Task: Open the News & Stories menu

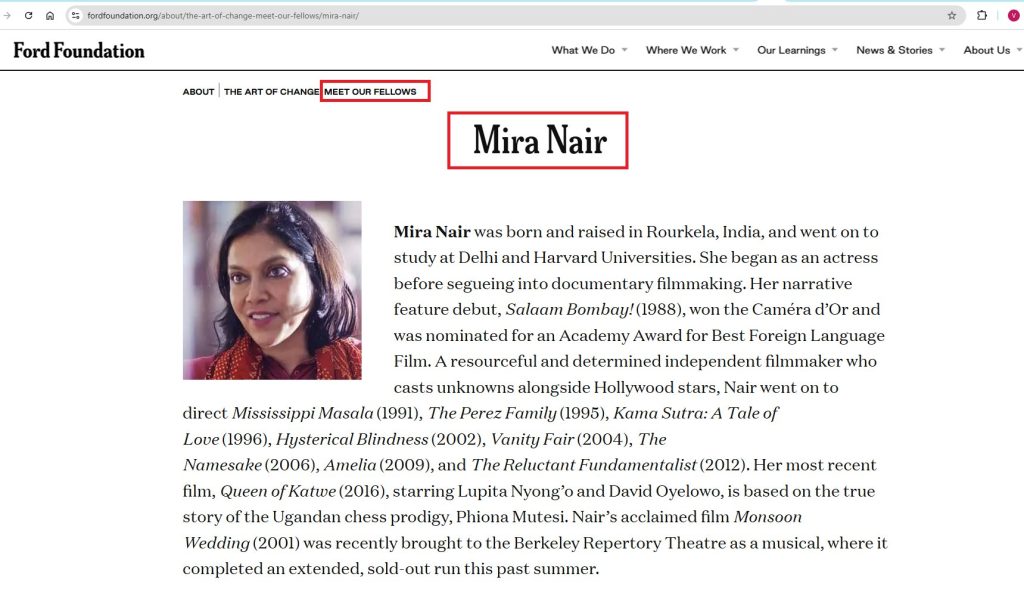Action: coord(894,50)
